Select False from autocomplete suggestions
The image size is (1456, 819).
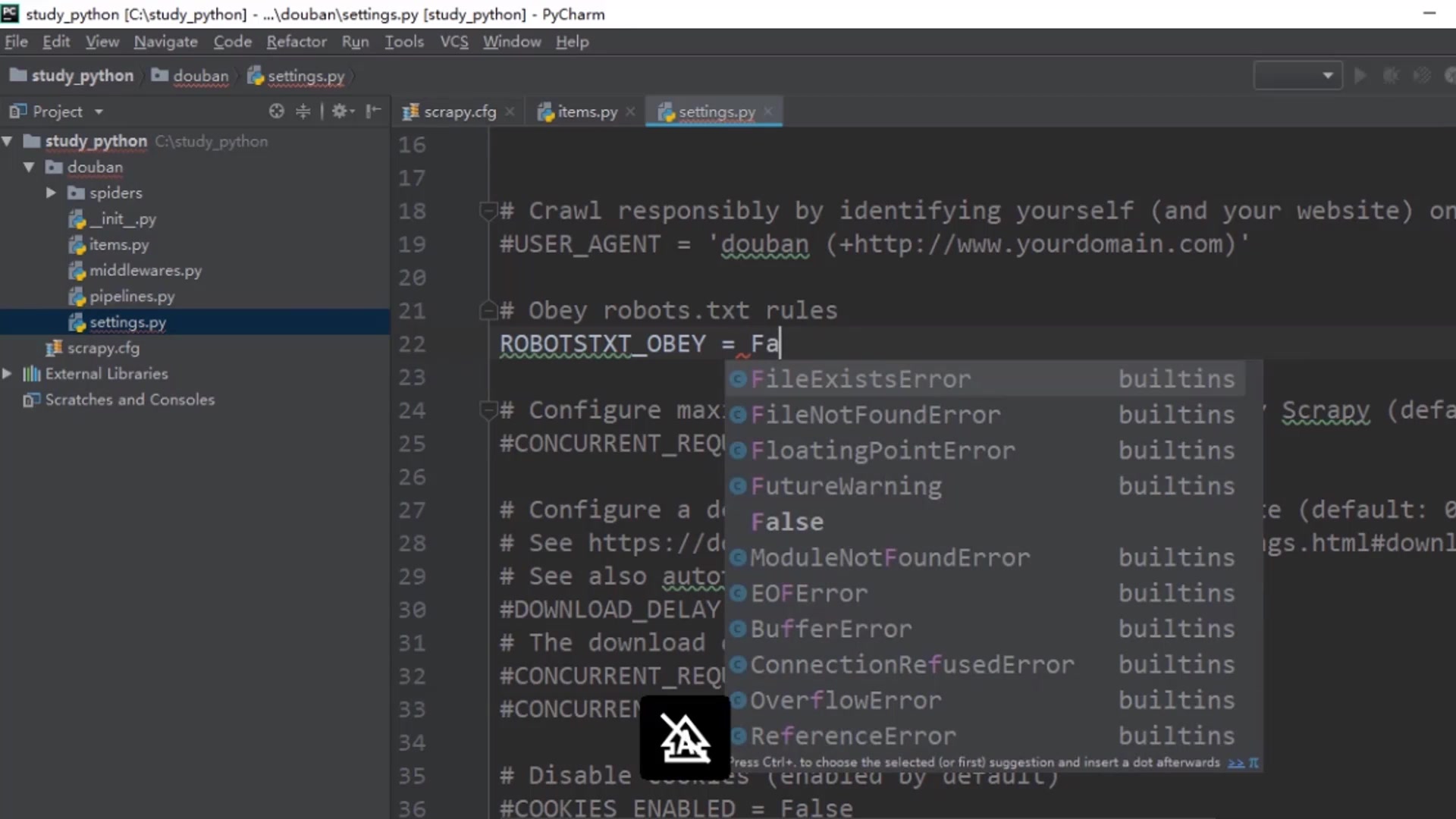coord(788,521)
